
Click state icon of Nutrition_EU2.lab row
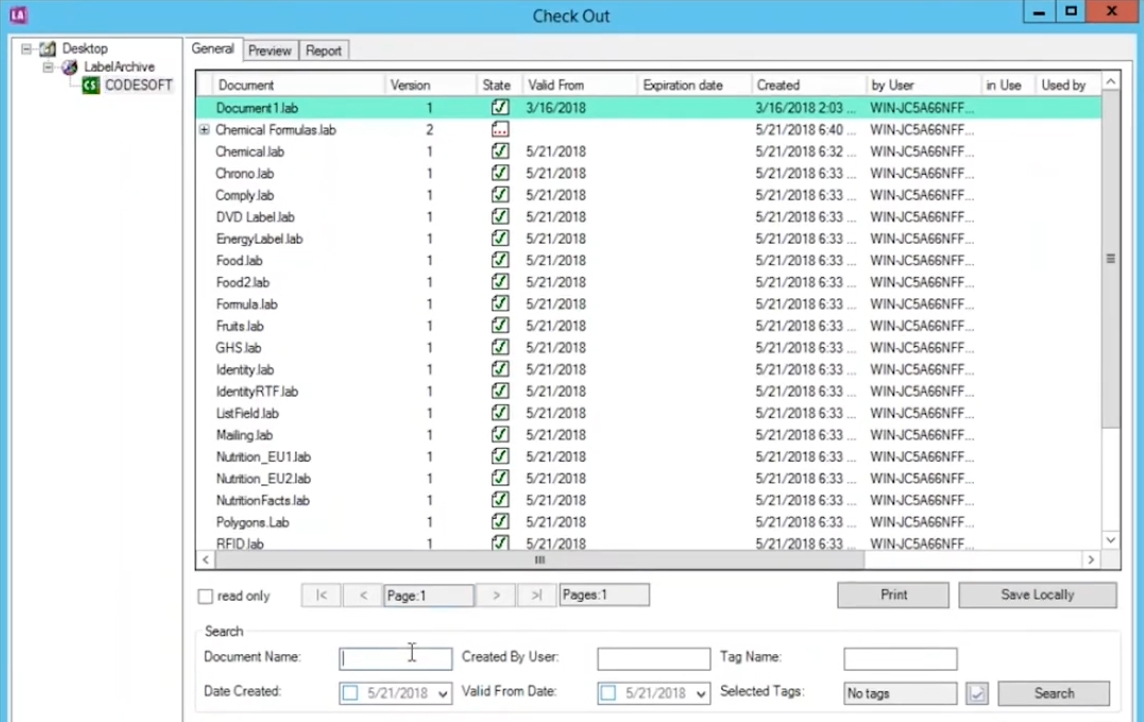500,478
